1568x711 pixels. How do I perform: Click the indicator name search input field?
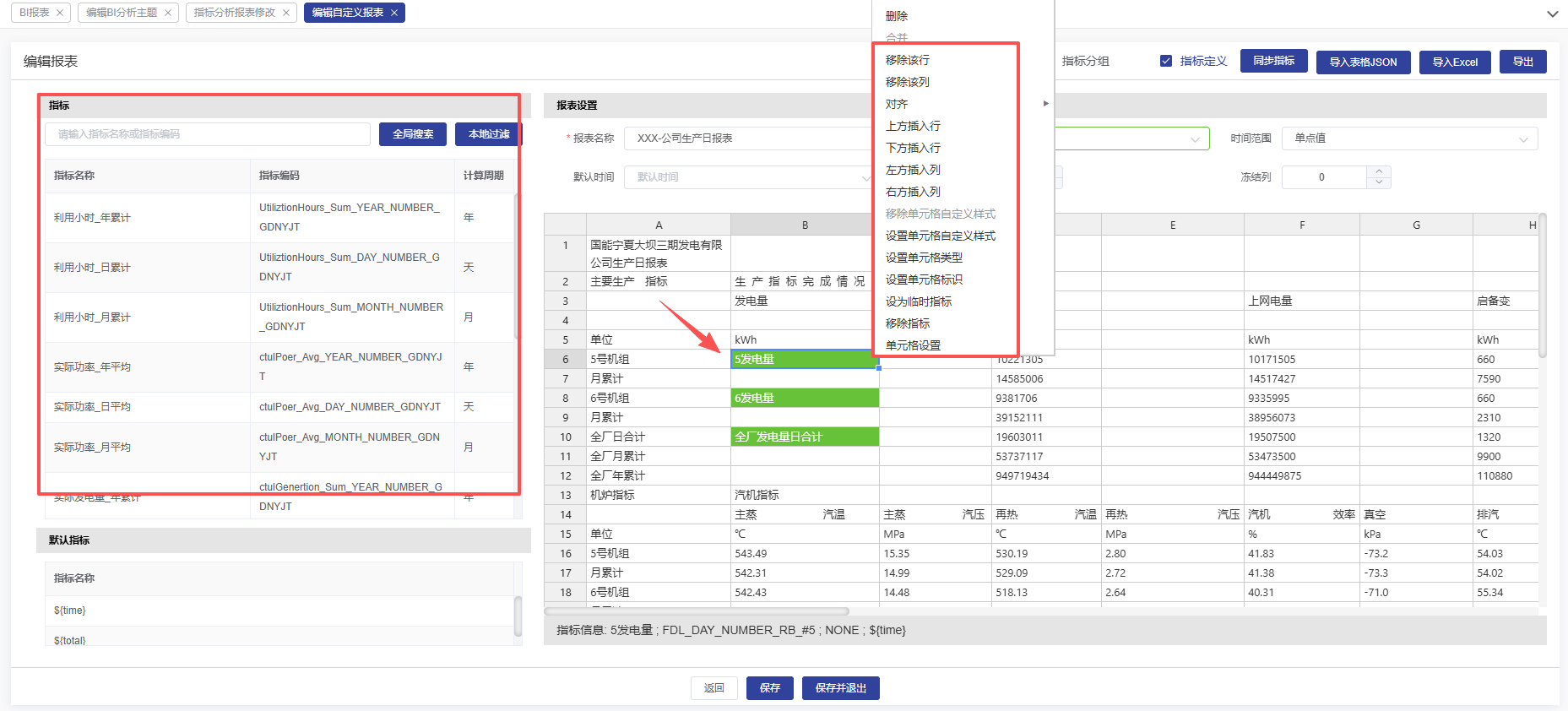coord(208,134)
